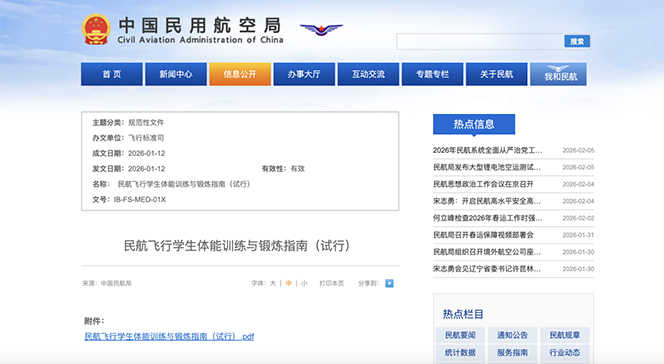
Task: Focus the site search input field
Action: pos(480,41)
